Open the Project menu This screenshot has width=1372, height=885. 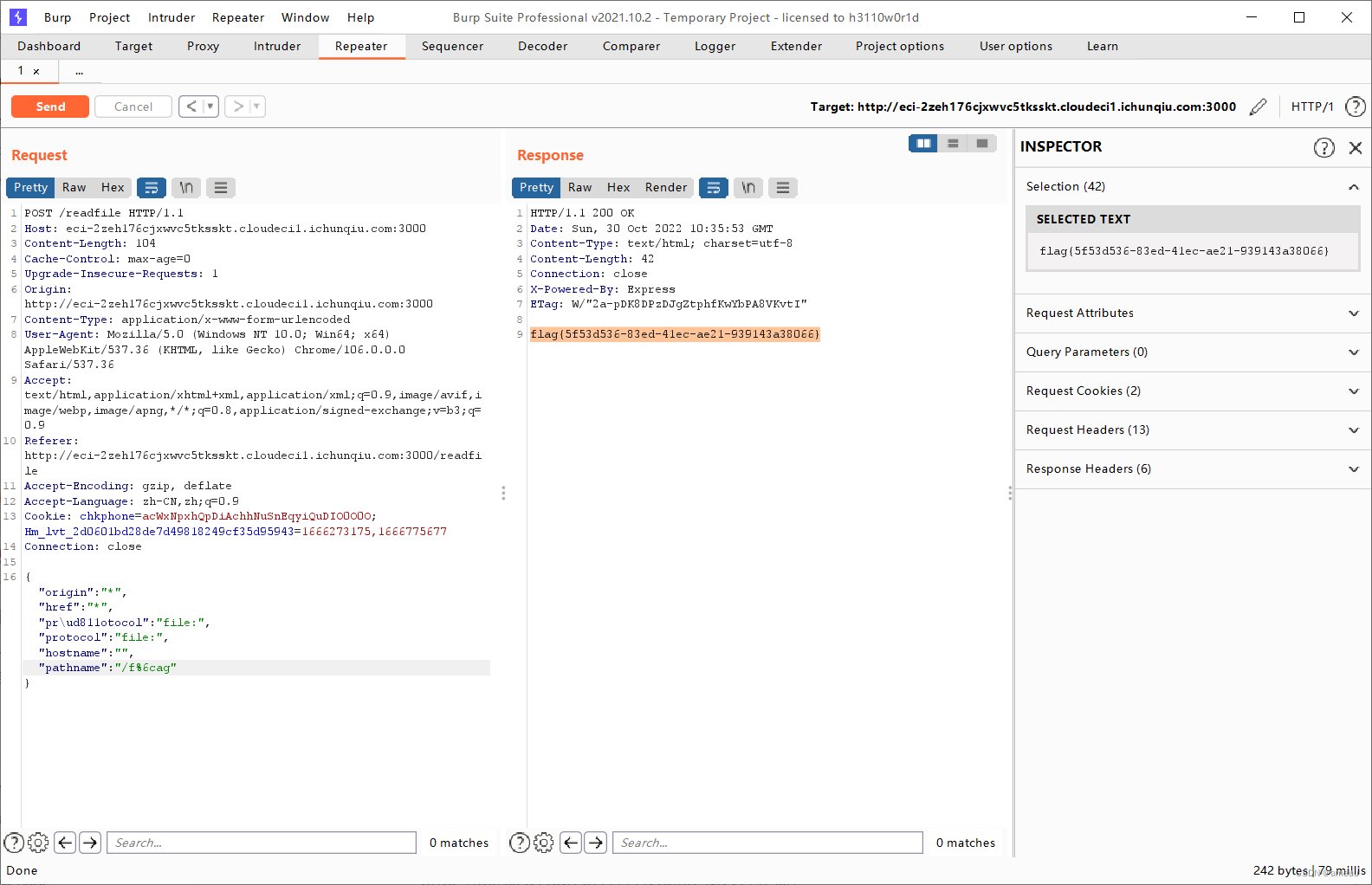point(110,17)
